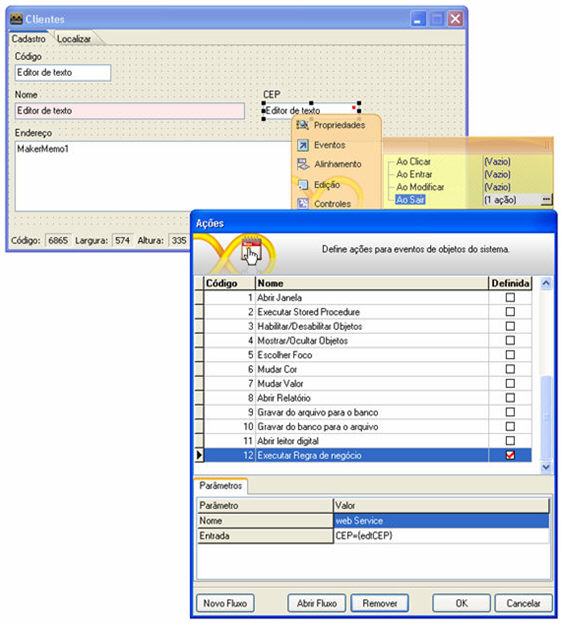The width and height of the screenshot is (561, 624).
Task: Switch to the Localizar tab
Action: pos(74,39)
